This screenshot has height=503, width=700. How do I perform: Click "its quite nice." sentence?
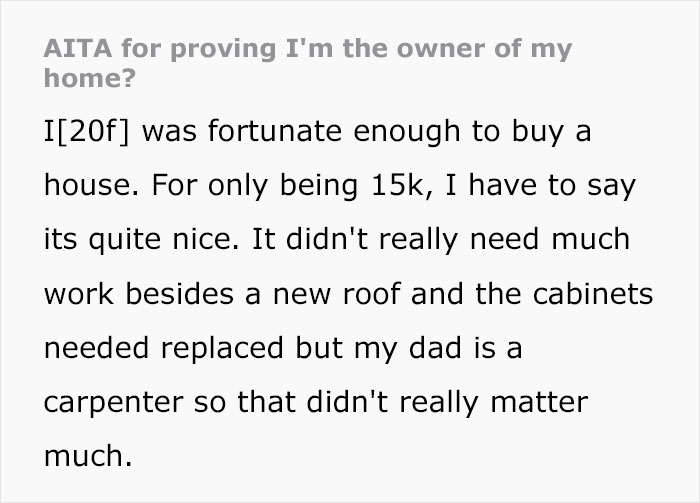coord(142,240)
